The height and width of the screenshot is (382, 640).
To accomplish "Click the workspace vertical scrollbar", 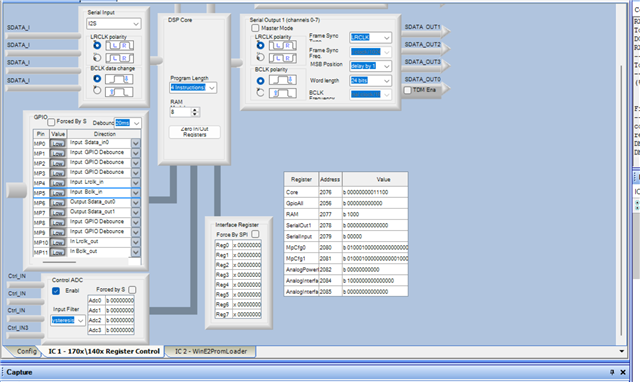I will [622, 200].
